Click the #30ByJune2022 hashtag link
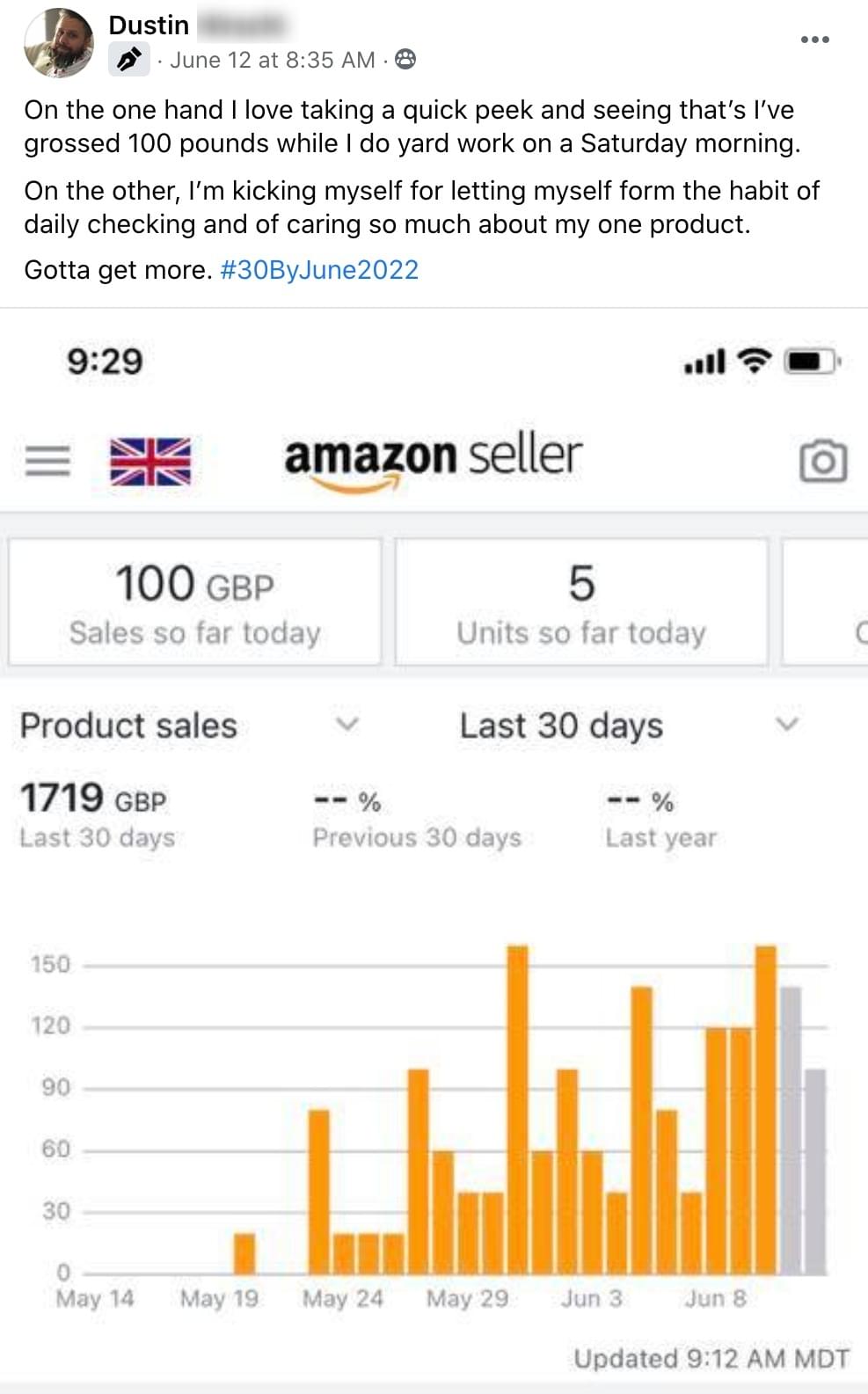868x1394 pixels. [319, 269]
